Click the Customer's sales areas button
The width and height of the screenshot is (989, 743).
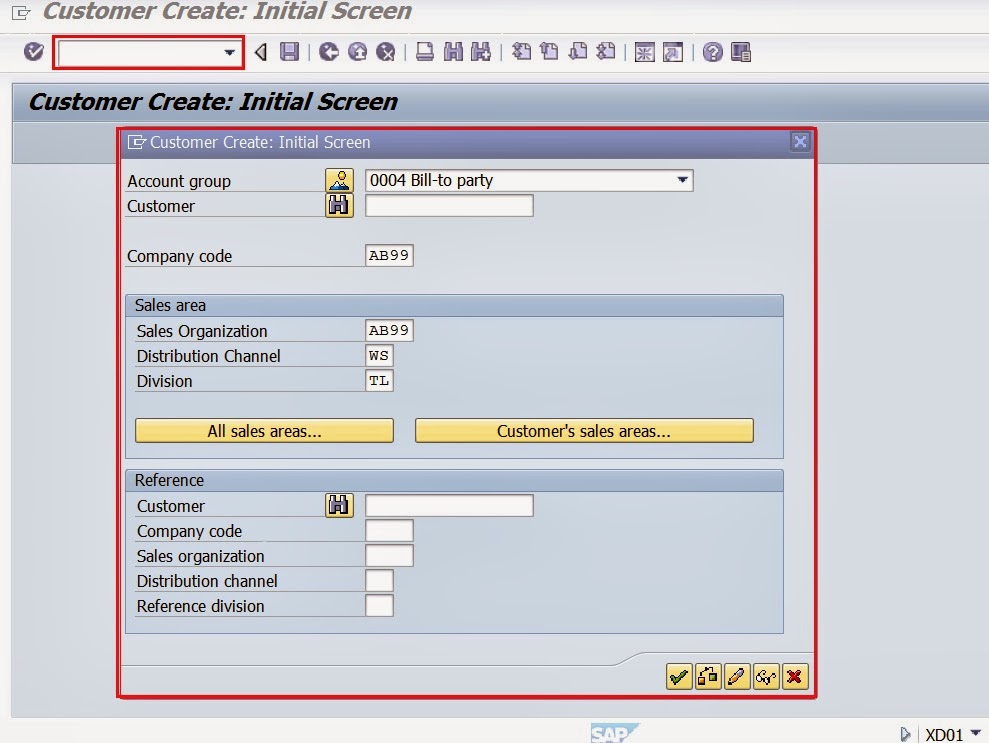point(585,430)
